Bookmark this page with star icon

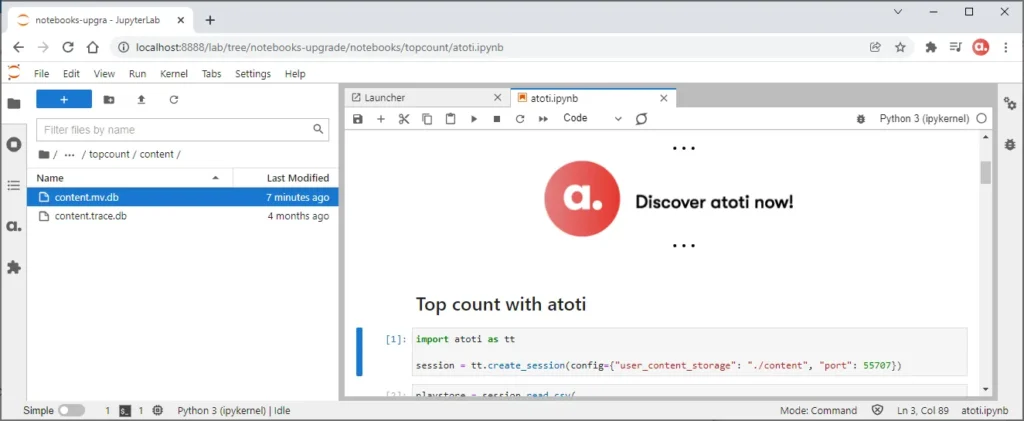tap(900, 47)
